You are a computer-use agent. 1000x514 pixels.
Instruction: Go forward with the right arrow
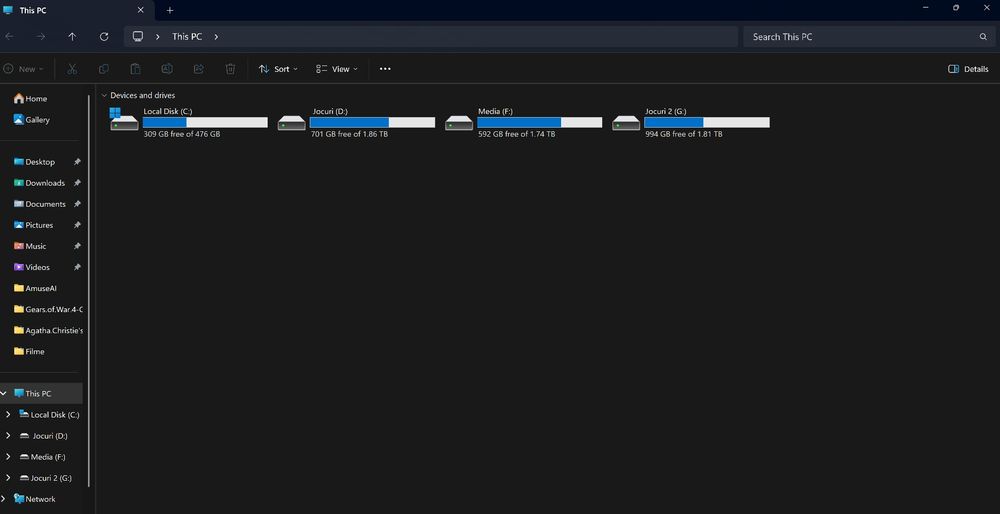[x=41, y=36]
